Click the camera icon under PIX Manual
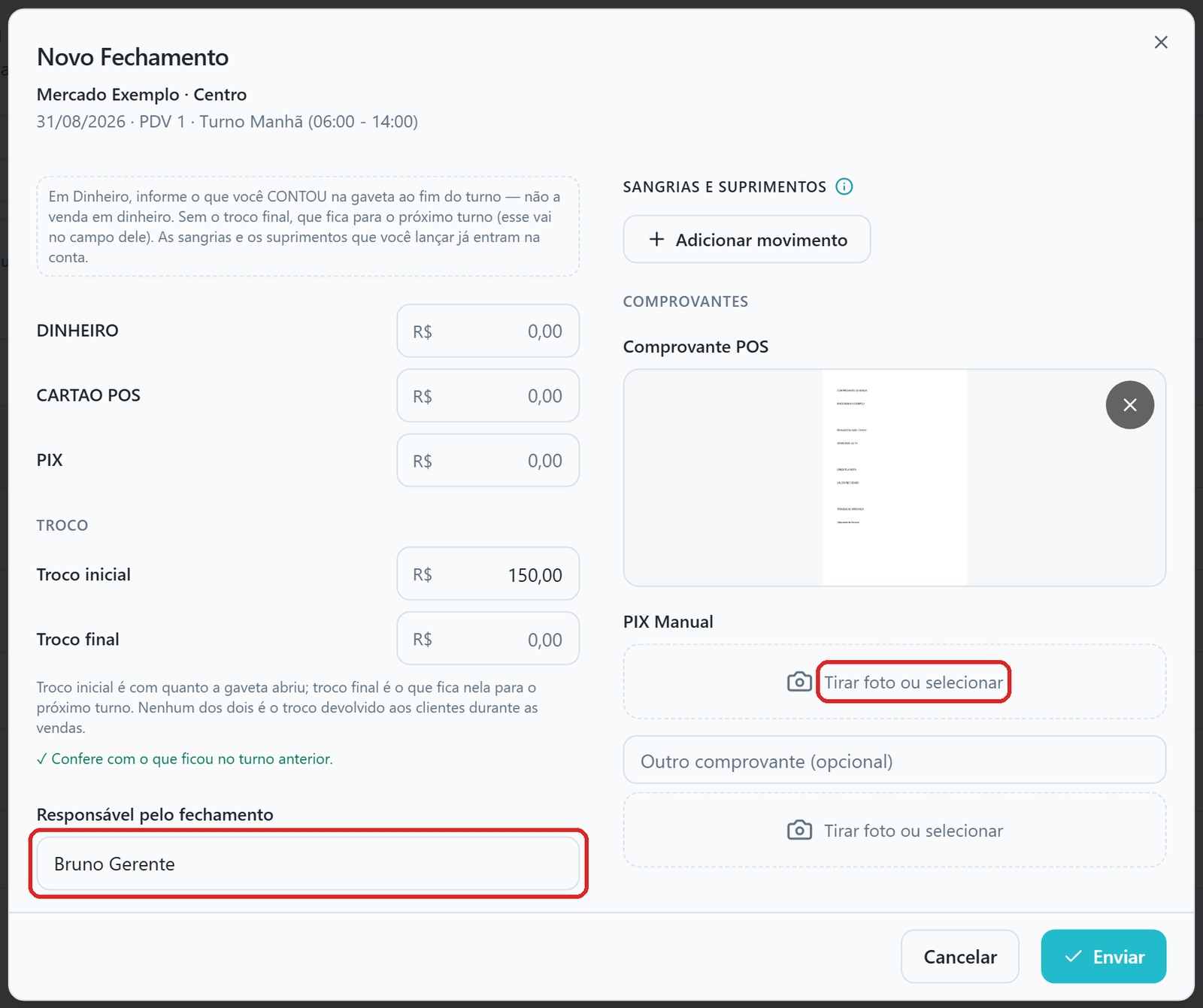The width and height of the screenshot is (1203, 1008). point(799,682)
